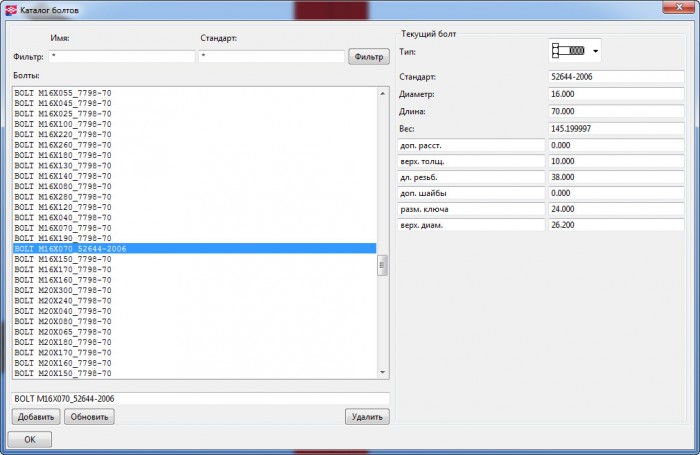Edit доп. шайбы value field
The image size is (700, 455).
616,193
